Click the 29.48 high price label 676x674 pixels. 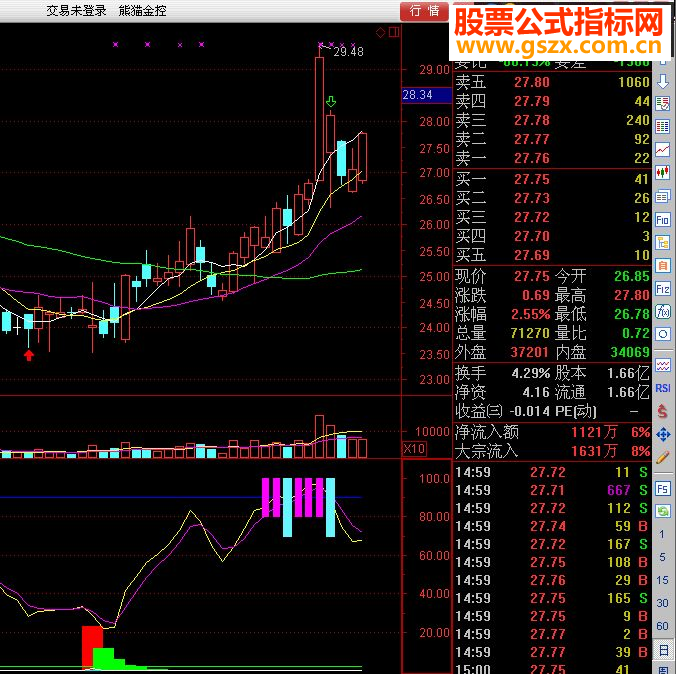348,52
